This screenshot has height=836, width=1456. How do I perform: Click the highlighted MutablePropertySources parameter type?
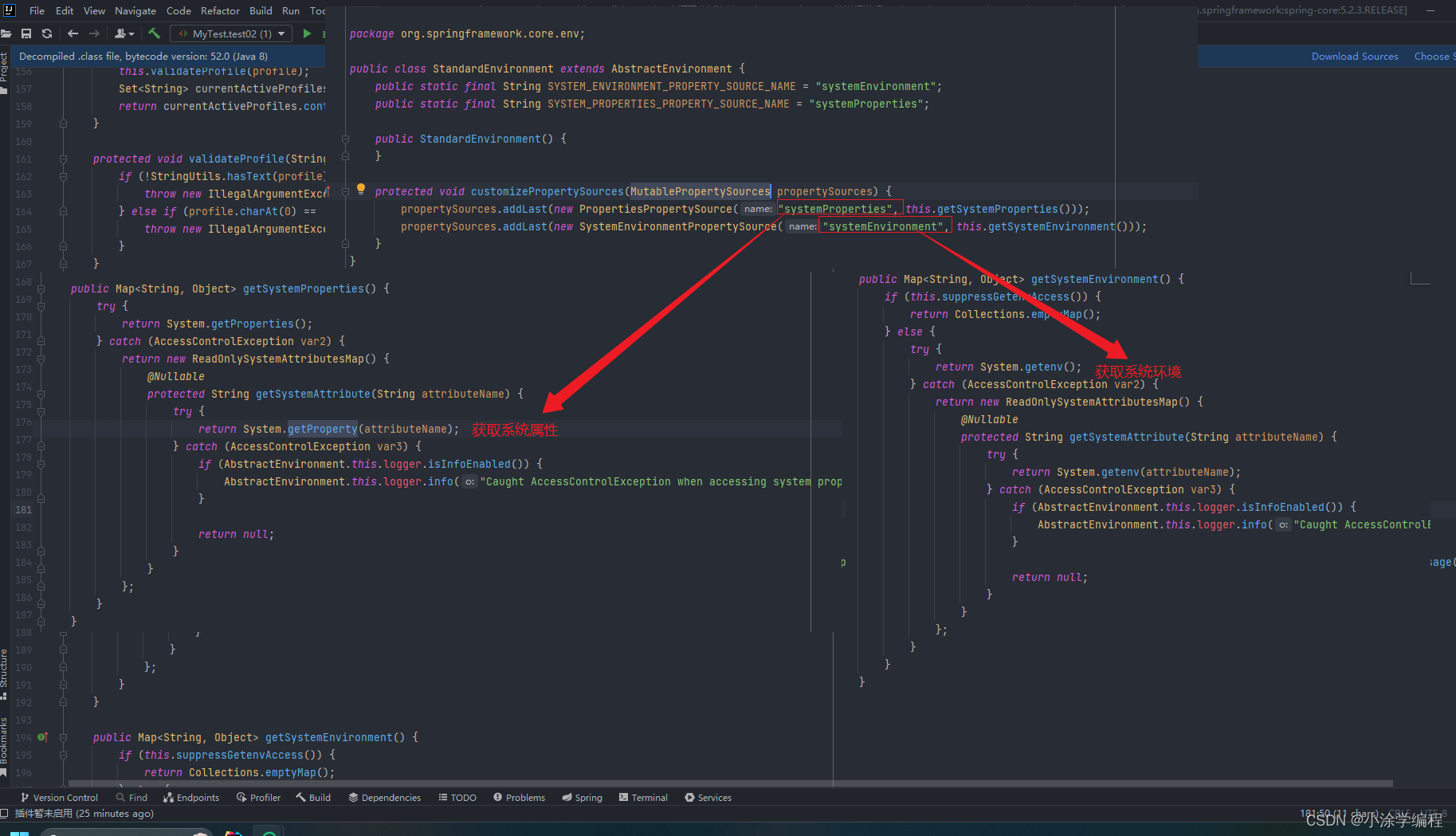click(701, 191)
